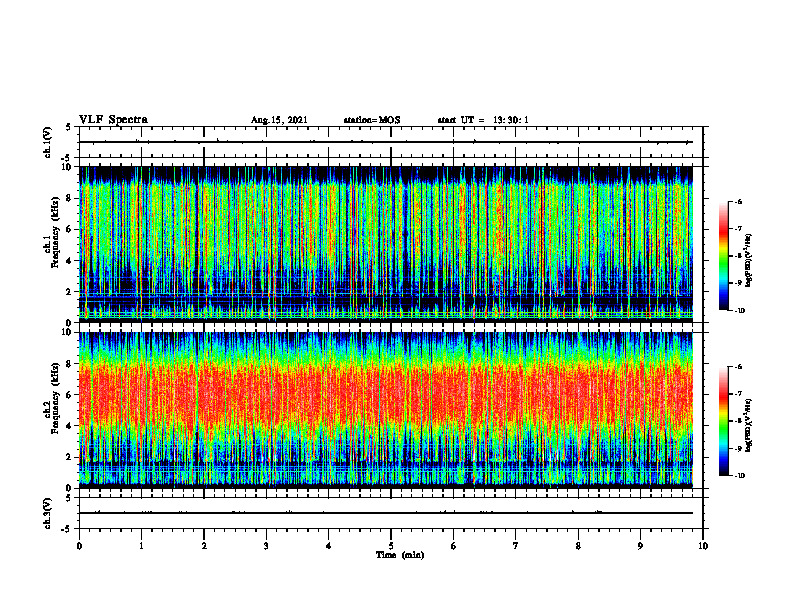The width and height of the screenshot is (792, 612).
Task: Click time axis tick label "6"
Action: 454,546
